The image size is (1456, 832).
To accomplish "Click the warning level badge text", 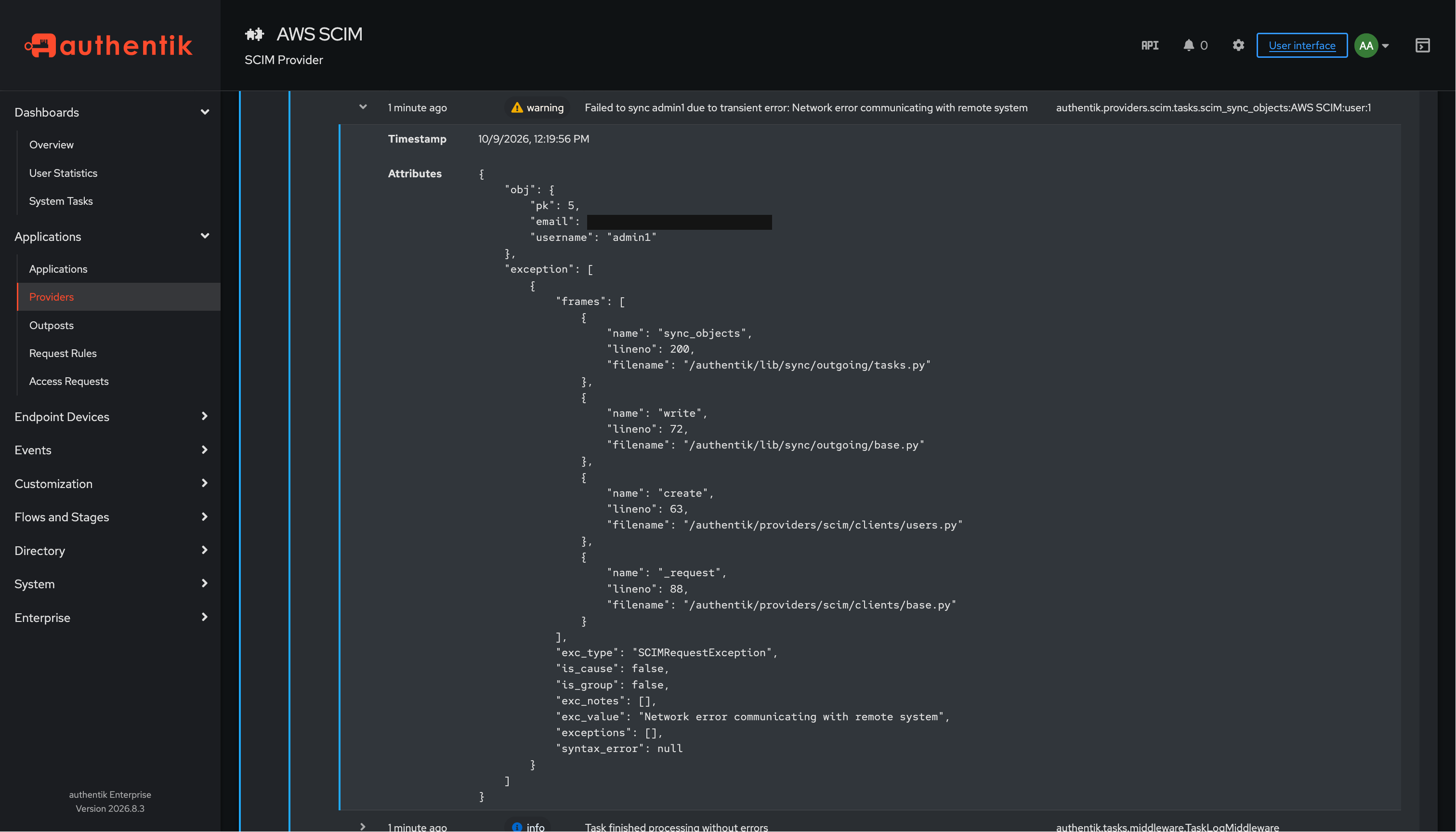I will point(545,107).
